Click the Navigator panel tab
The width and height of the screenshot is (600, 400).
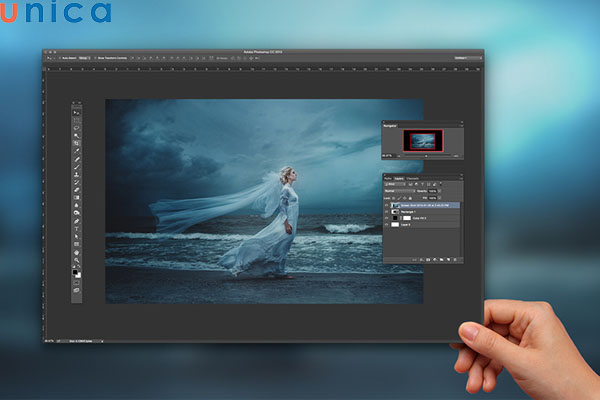pos(390,126)
